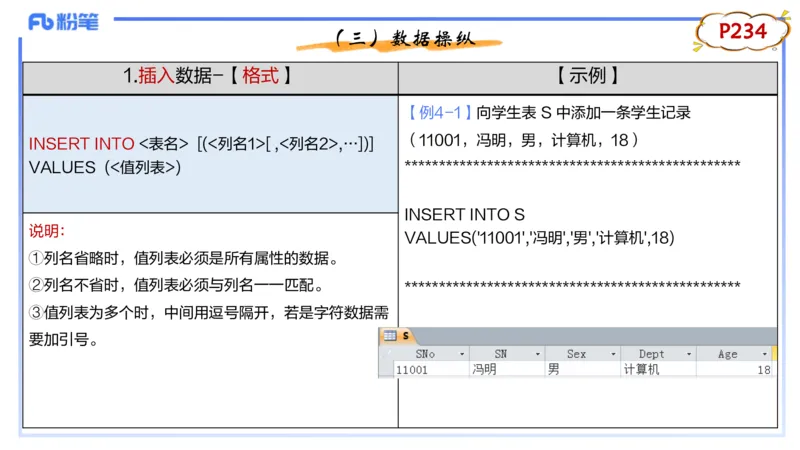
Task: Select the Age cell value 18
Action: pos(734,369)
